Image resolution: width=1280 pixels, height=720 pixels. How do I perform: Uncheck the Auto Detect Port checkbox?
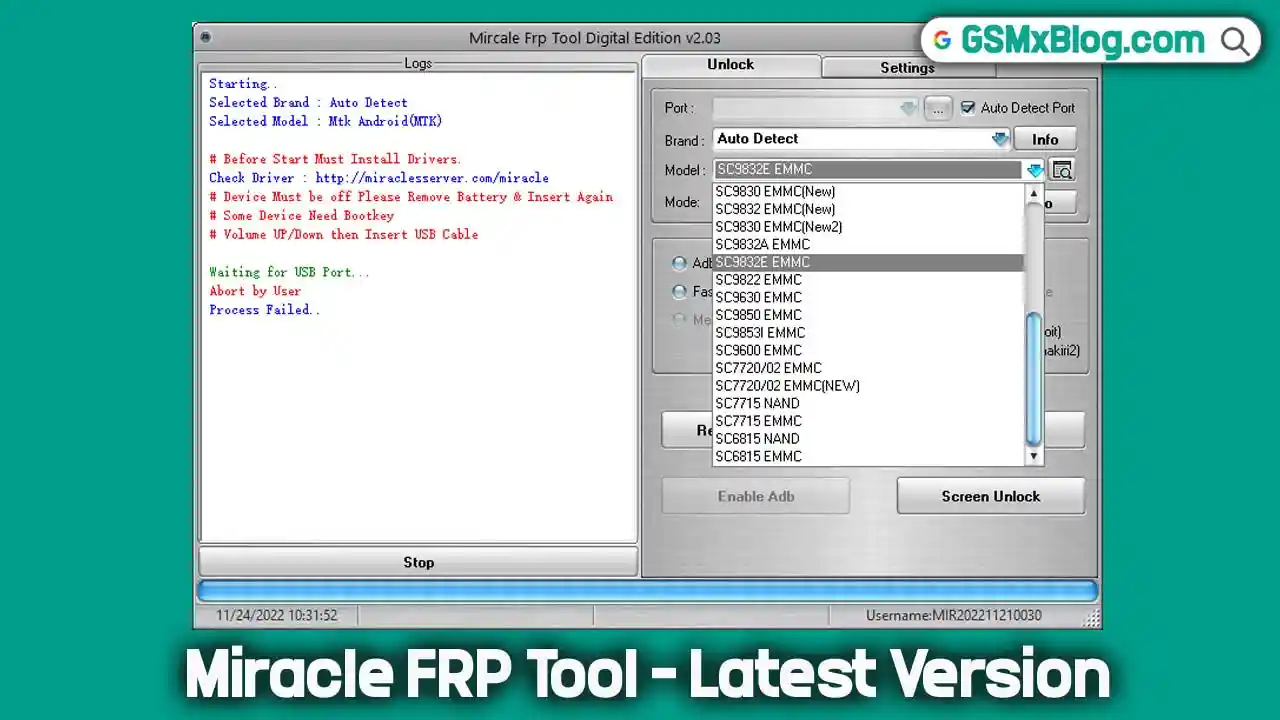point(968,108)
